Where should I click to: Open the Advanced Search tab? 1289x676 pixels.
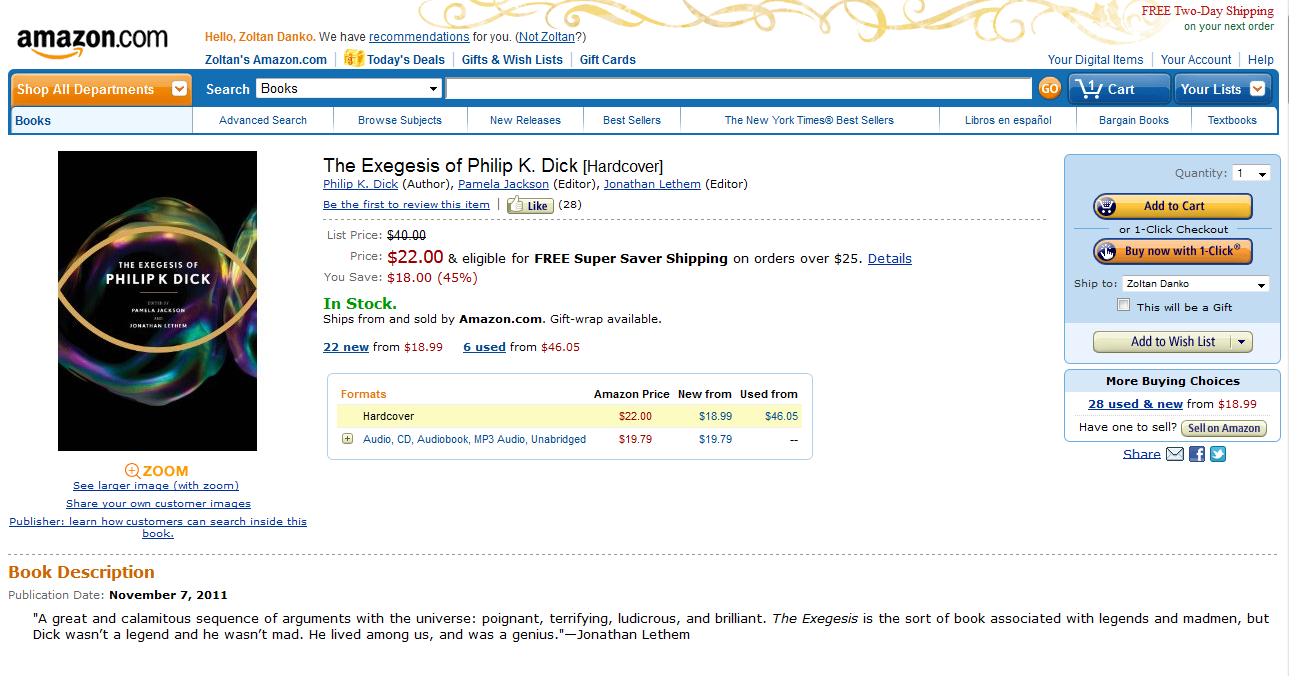point(263,120)
